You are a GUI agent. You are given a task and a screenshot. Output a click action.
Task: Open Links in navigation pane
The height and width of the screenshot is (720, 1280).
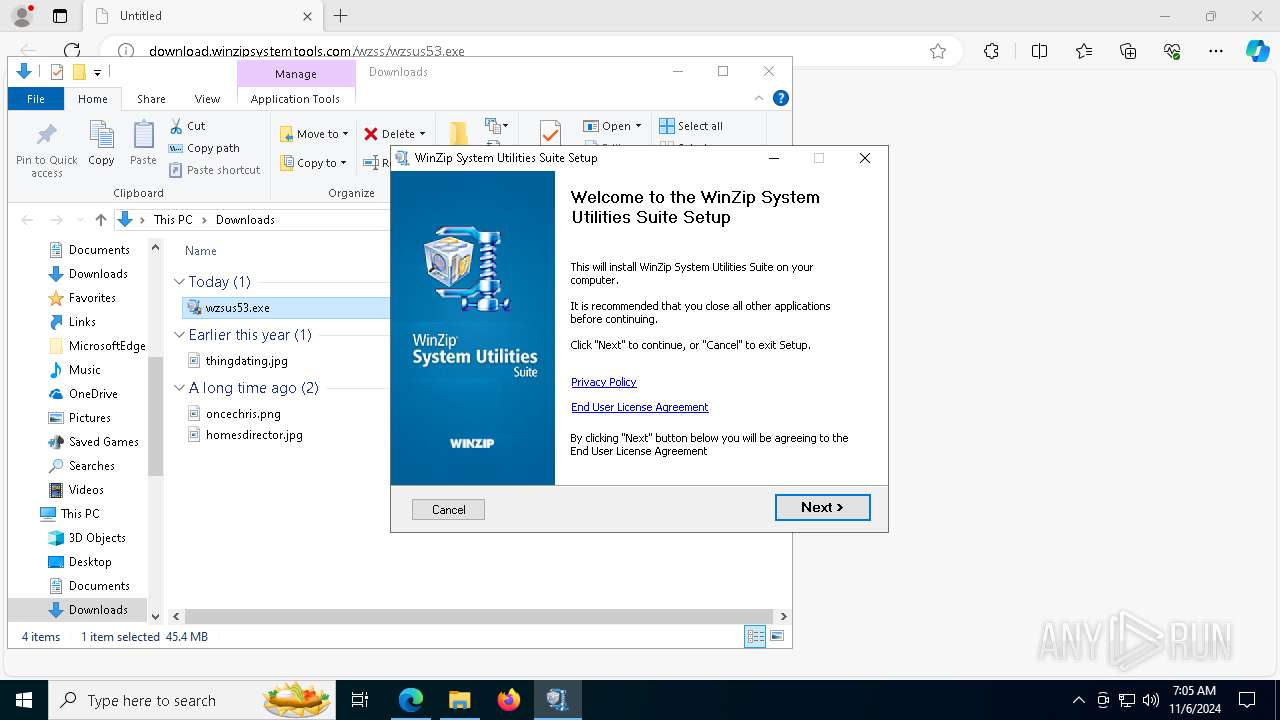coord(82,322)
